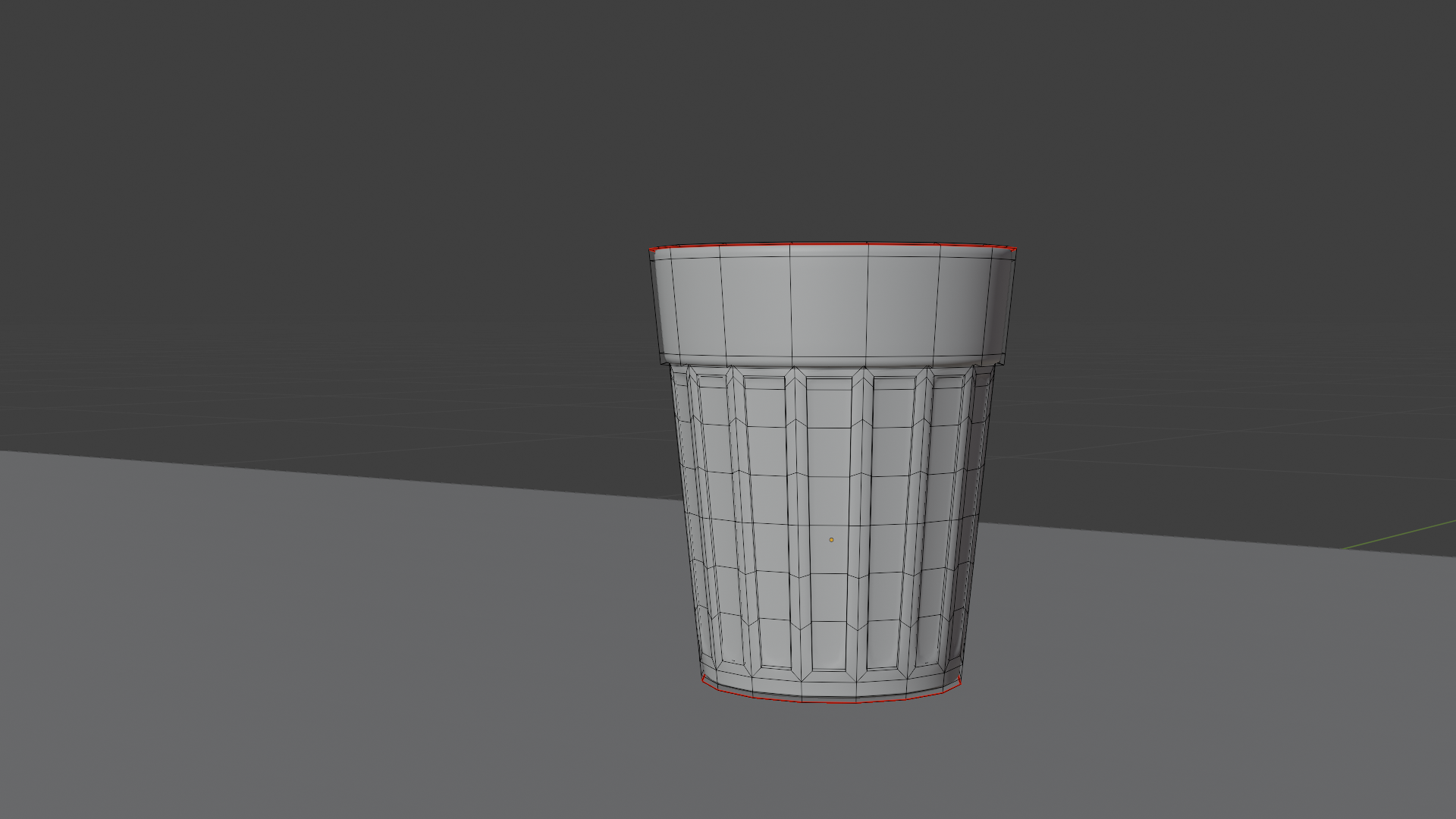Click the ground plane left of the cup
Image resolution: width=1456 pixels, height=819 pixels.
pos(379,607)
